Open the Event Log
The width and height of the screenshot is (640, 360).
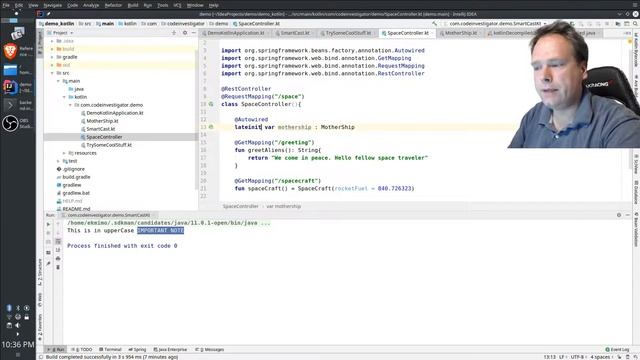click(617, 349)
